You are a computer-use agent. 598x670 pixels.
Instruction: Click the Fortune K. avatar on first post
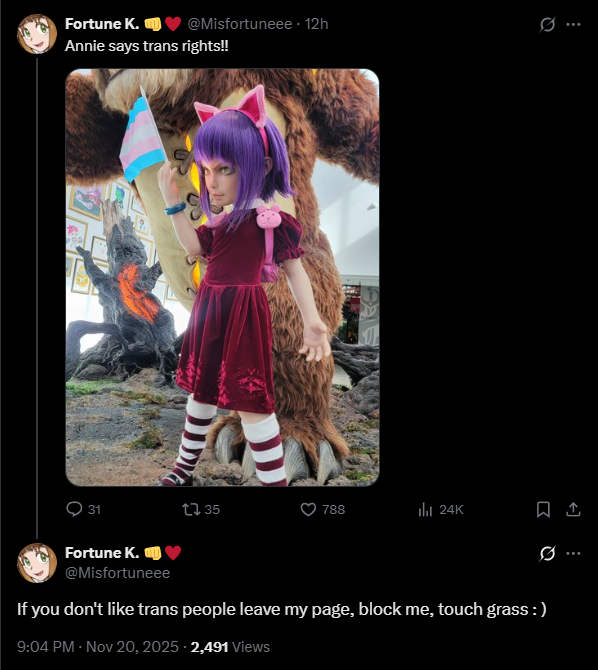37,34
